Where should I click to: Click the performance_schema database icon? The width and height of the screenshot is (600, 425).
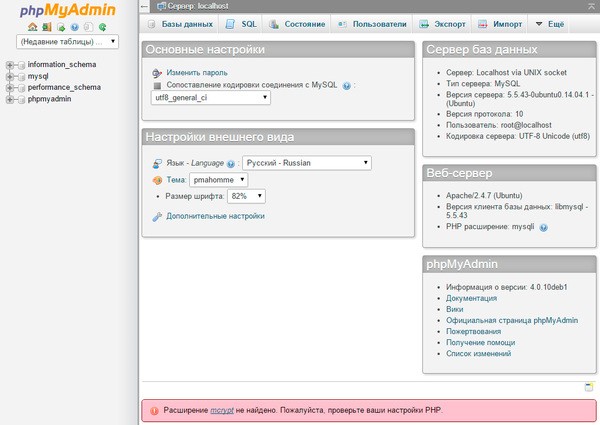pos(21,88)
